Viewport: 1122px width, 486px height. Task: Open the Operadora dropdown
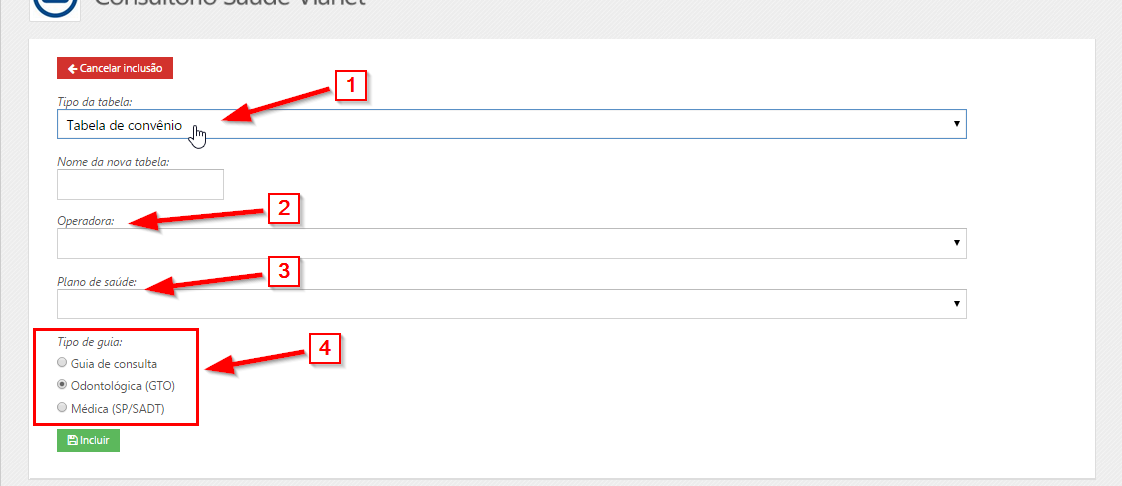click(x=510, y=243)
